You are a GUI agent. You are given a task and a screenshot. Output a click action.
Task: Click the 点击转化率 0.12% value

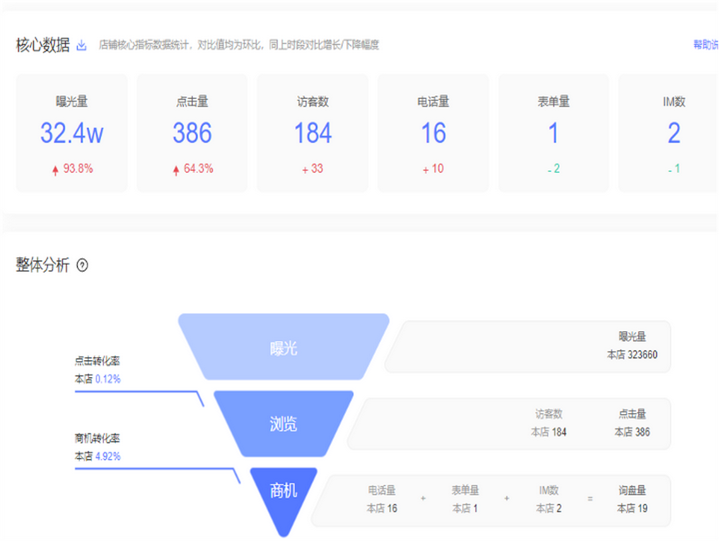tap(108, 380)
